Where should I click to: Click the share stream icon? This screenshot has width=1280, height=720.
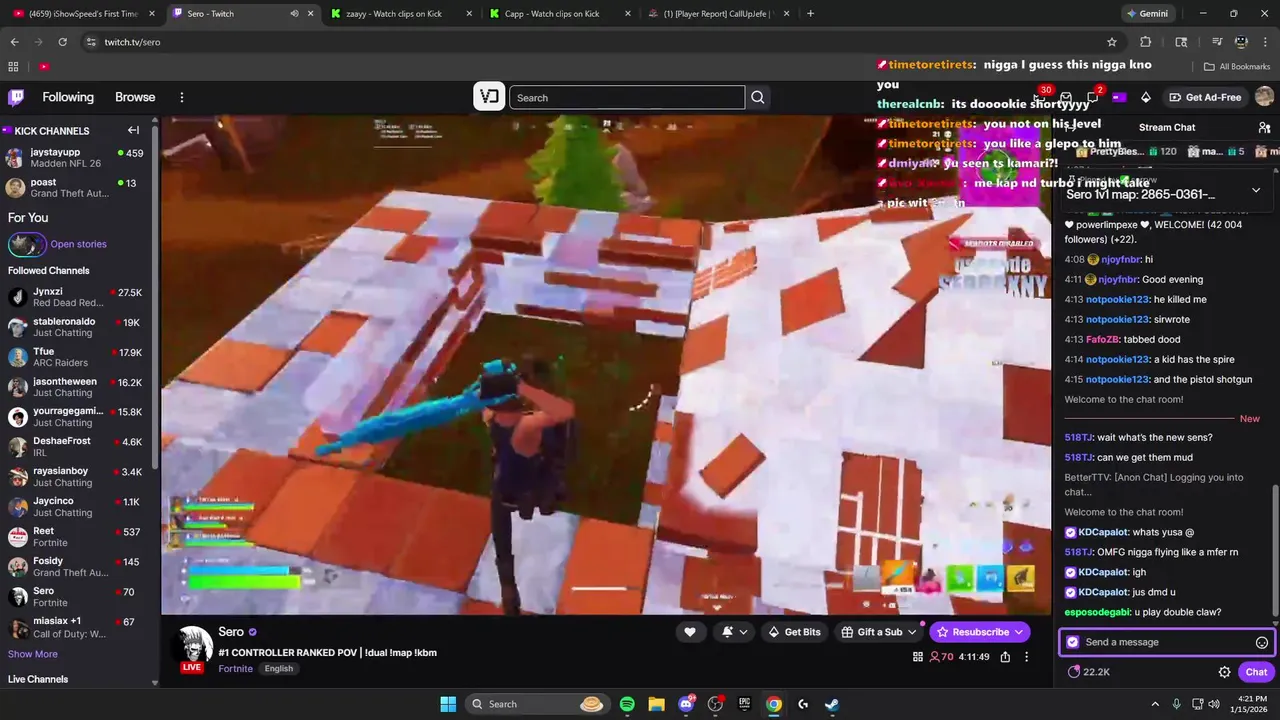(1005, 657)
